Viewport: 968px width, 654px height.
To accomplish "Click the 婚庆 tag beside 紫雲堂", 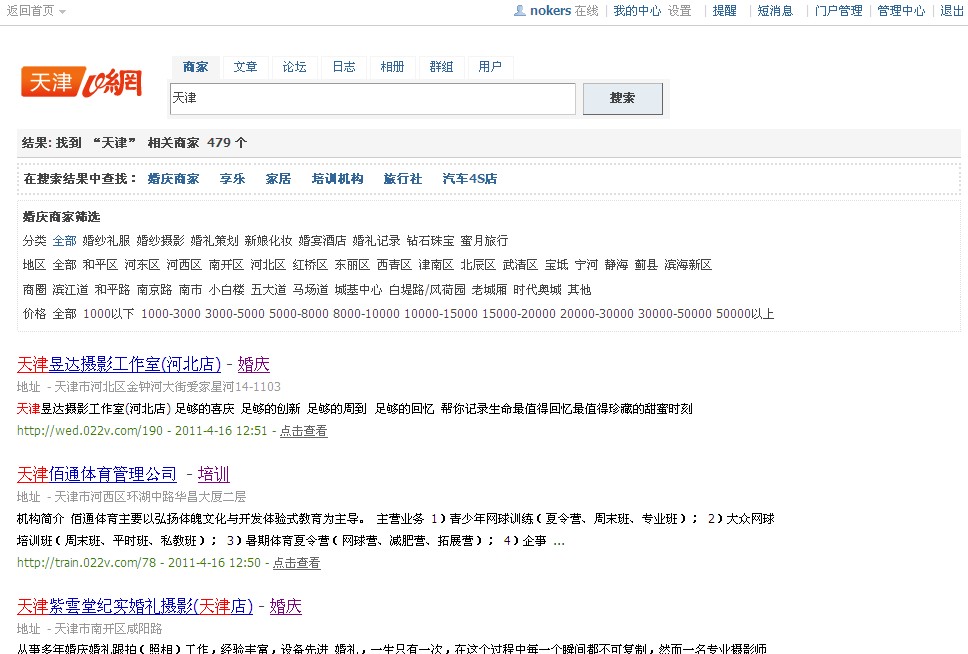I will pos(286,606).
